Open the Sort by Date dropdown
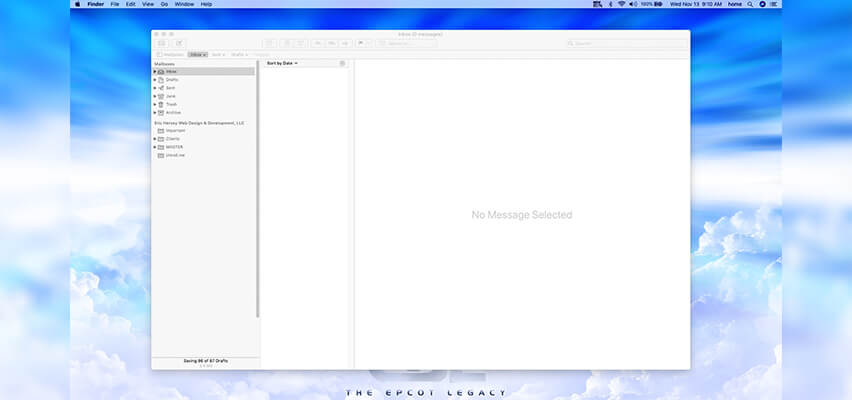852x400 pixels. tap(282, 63)
